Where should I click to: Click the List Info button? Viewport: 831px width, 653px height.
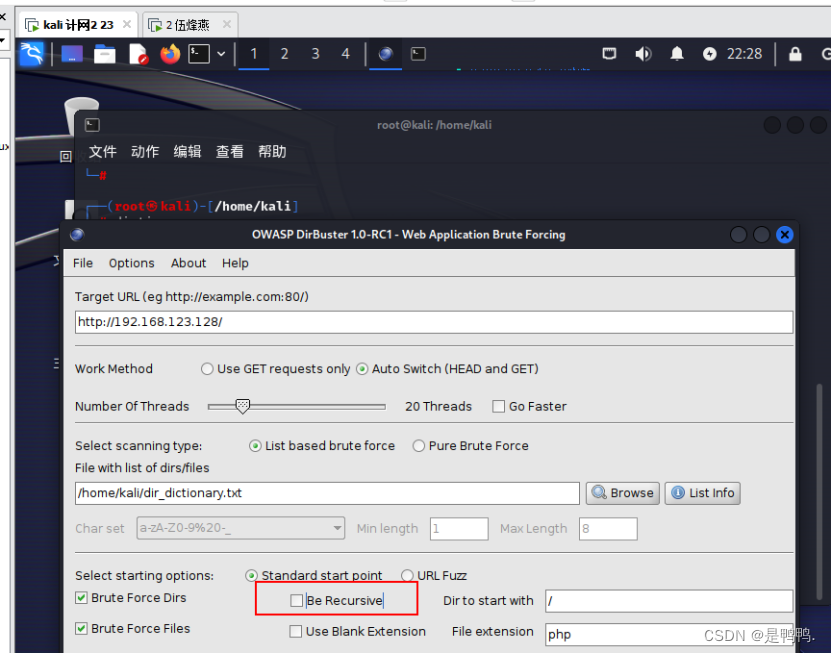click(702, 493)
